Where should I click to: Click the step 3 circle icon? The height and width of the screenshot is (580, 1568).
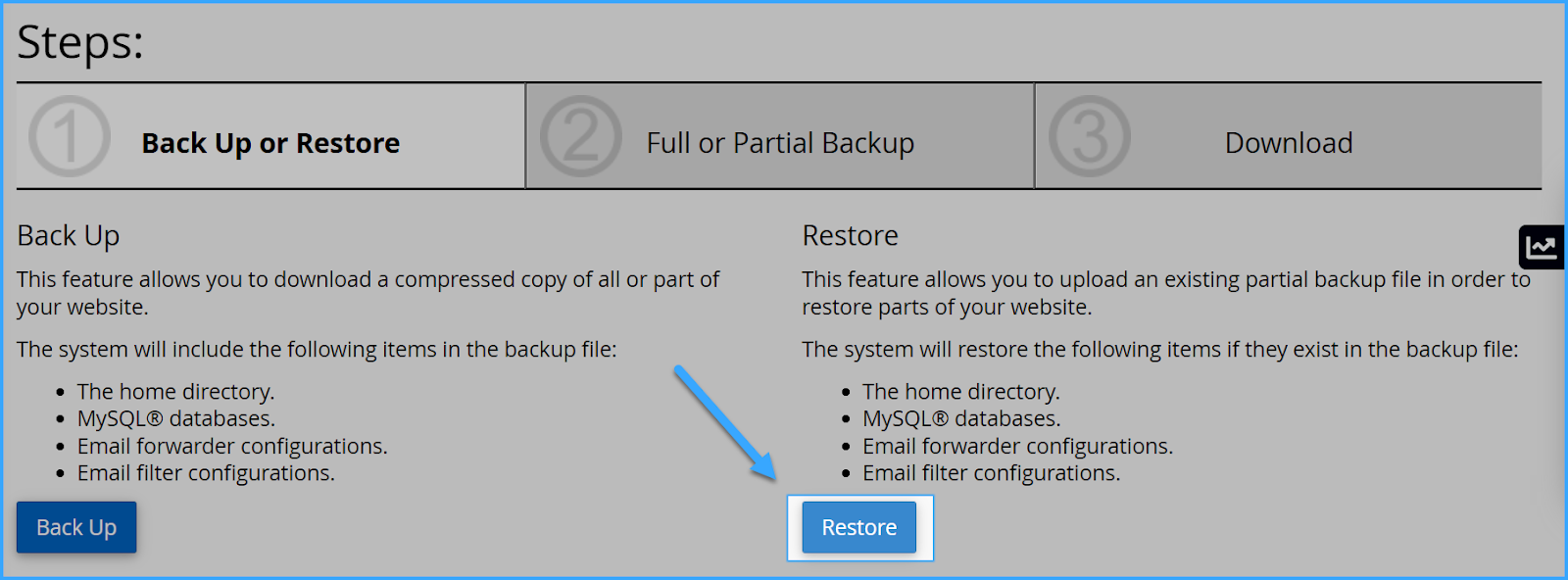click(1090, 136)
